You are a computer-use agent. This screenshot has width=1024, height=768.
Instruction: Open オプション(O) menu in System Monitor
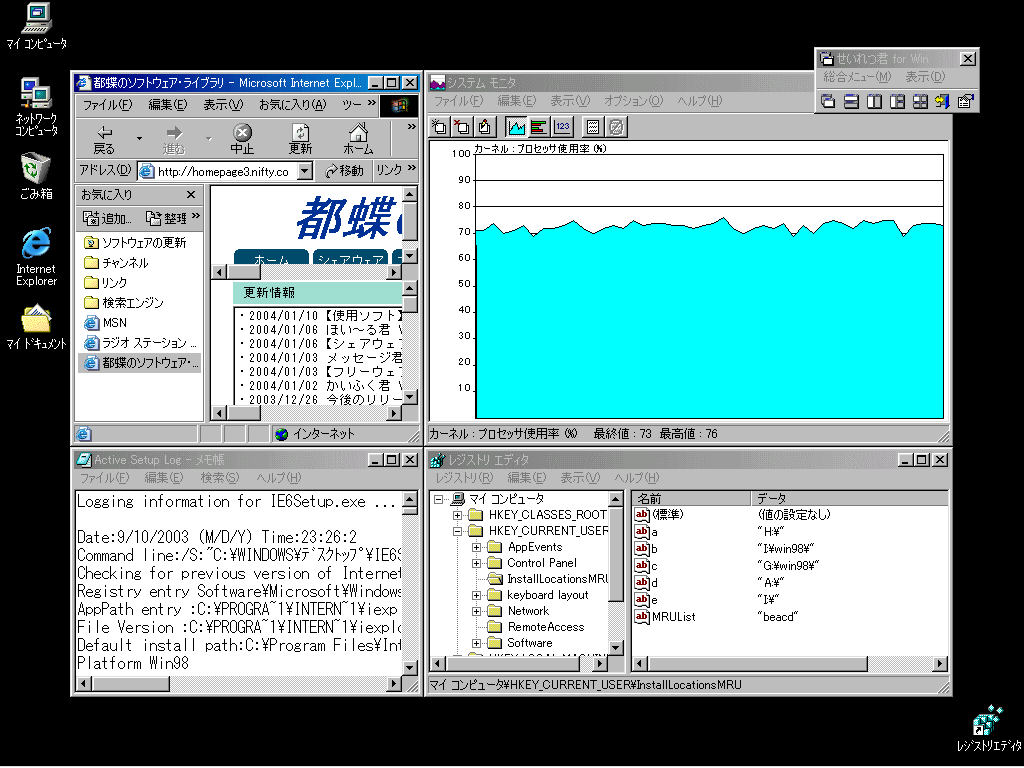tap(633, 101)
